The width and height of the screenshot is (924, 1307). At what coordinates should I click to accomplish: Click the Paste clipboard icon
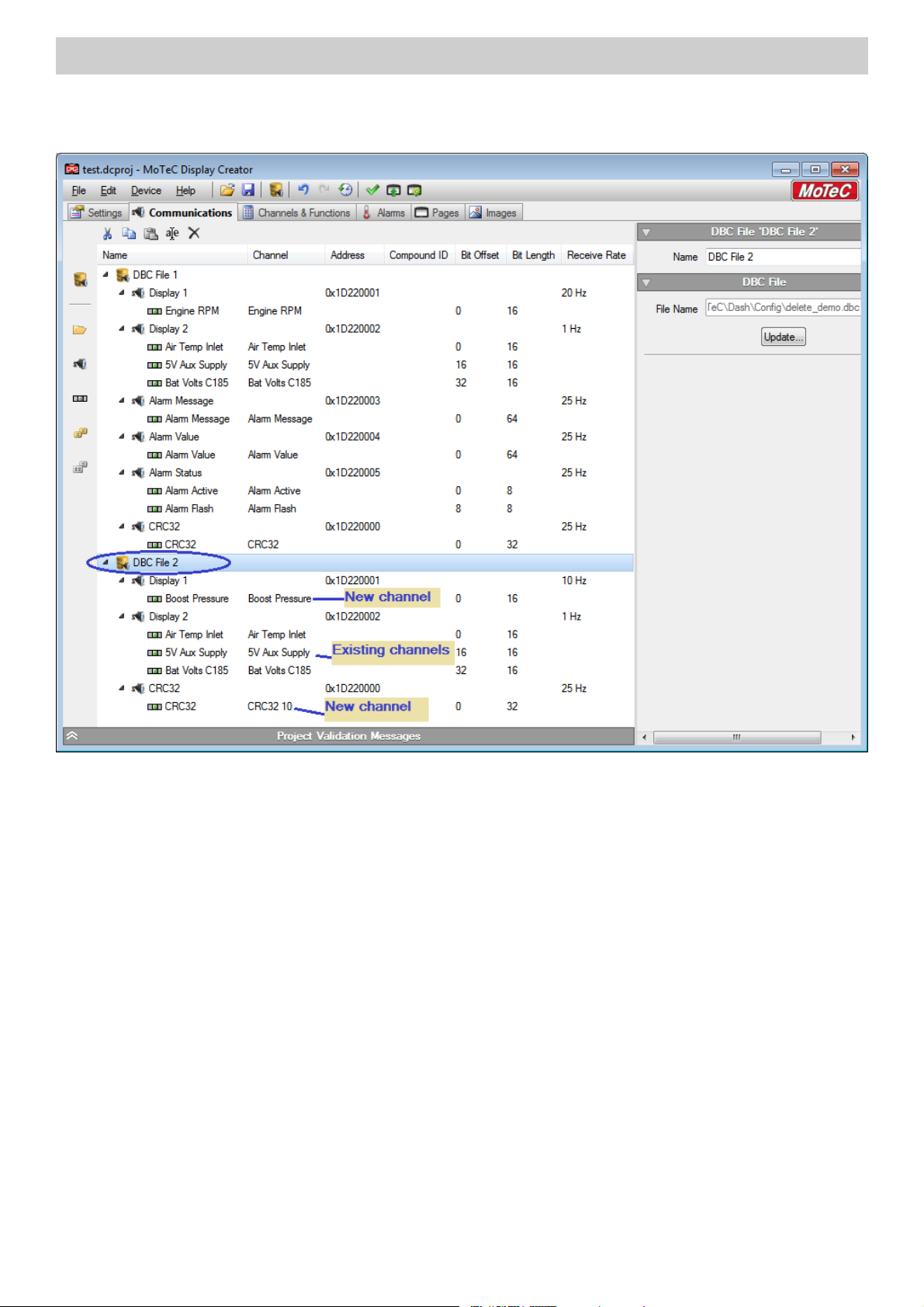tap(151, 233)
